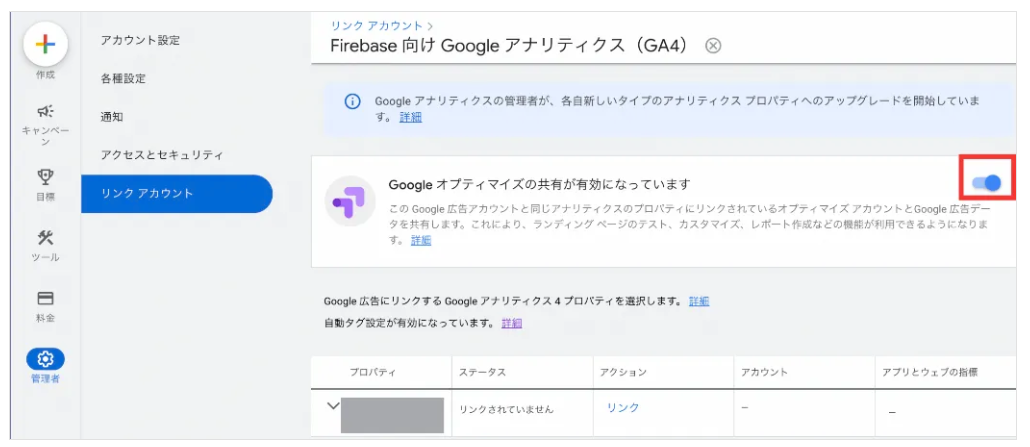1030x447 pixels.
Task: Select 通知 menu item
Action: [112, 117]
